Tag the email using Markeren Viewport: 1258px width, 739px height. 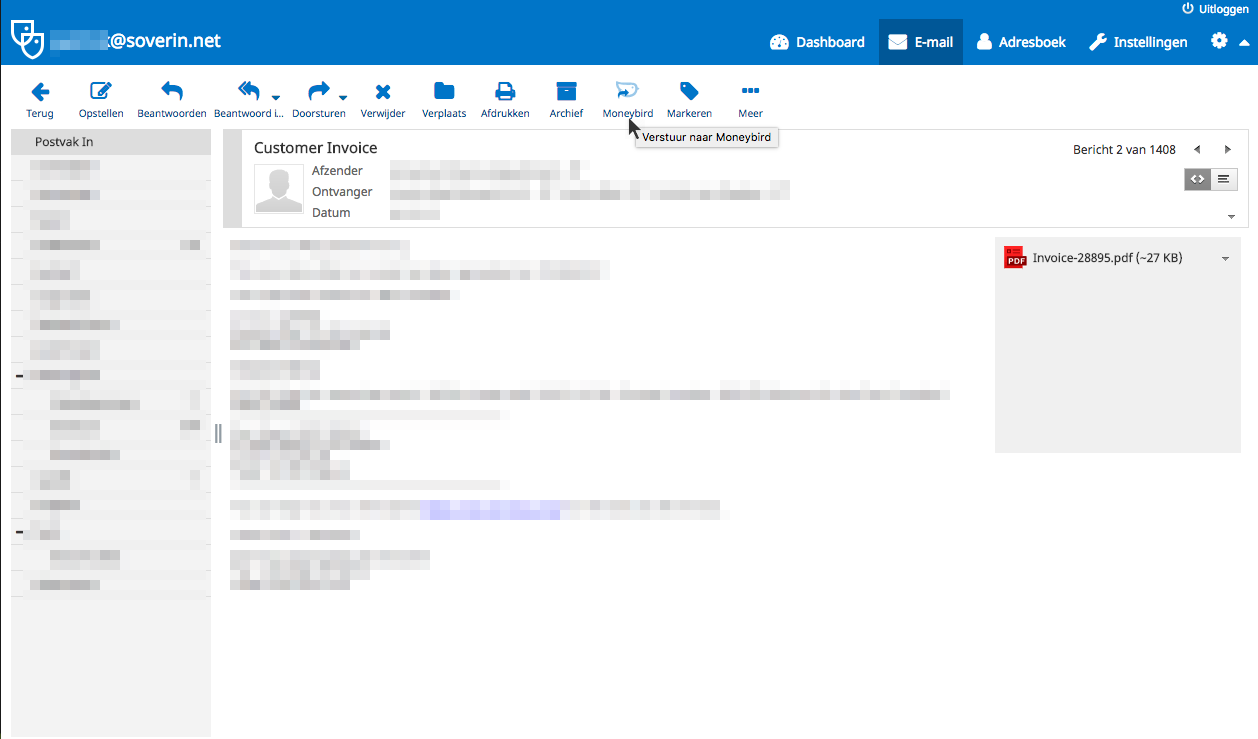point(689,98)
